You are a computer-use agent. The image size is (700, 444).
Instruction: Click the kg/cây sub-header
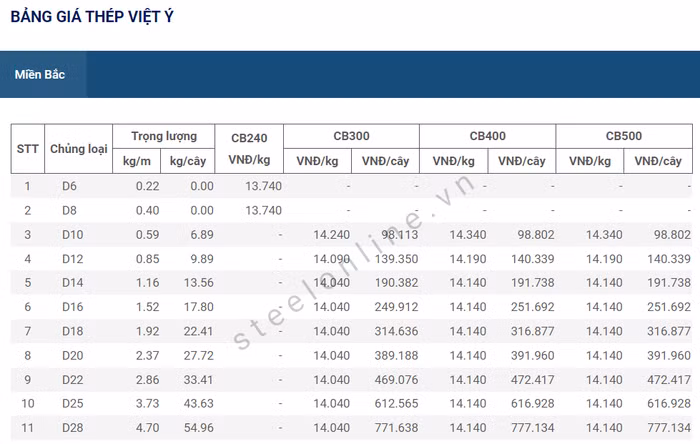(188, 161)
